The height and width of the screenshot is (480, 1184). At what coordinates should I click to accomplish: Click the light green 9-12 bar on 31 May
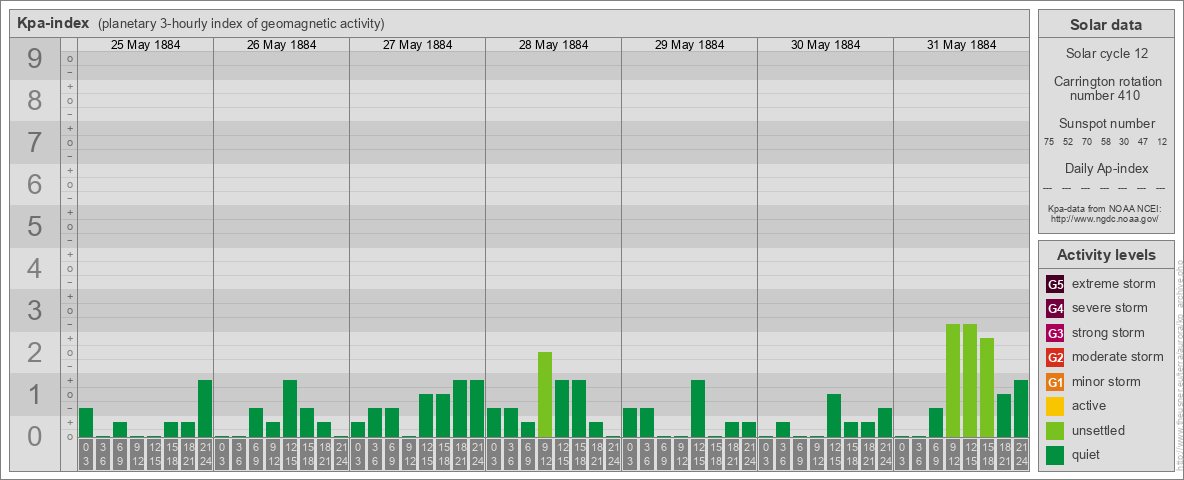click(952, 380)
